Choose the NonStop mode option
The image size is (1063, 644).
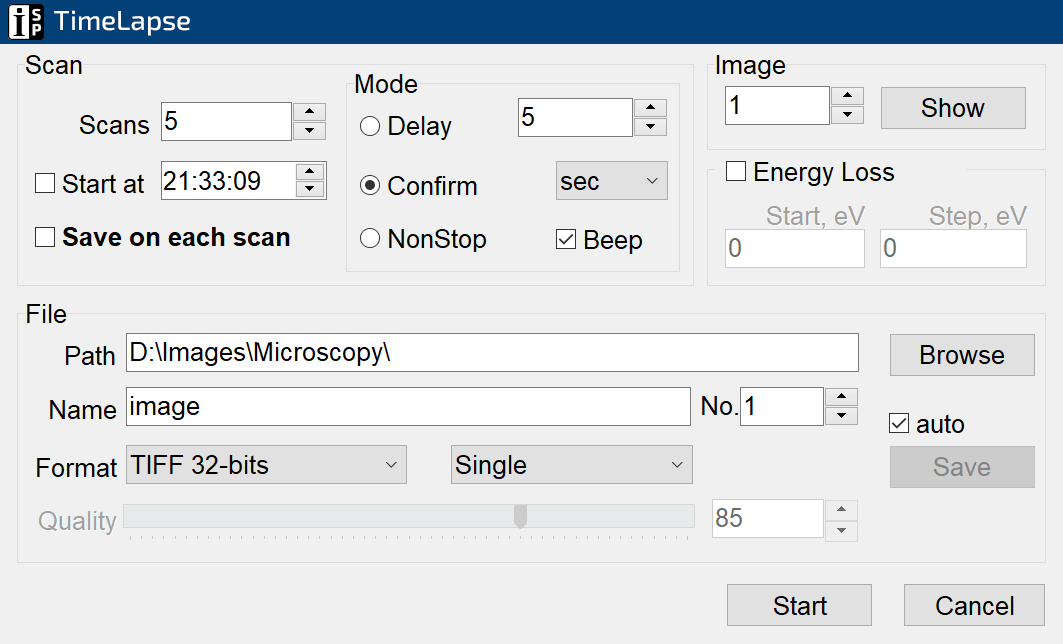[370, 239]
